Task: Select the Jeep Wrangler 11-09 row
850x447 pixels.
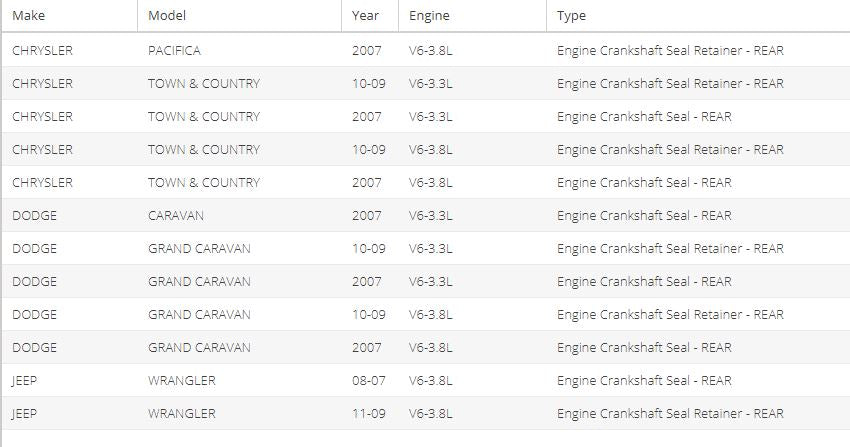Action: tap(426, 413)
